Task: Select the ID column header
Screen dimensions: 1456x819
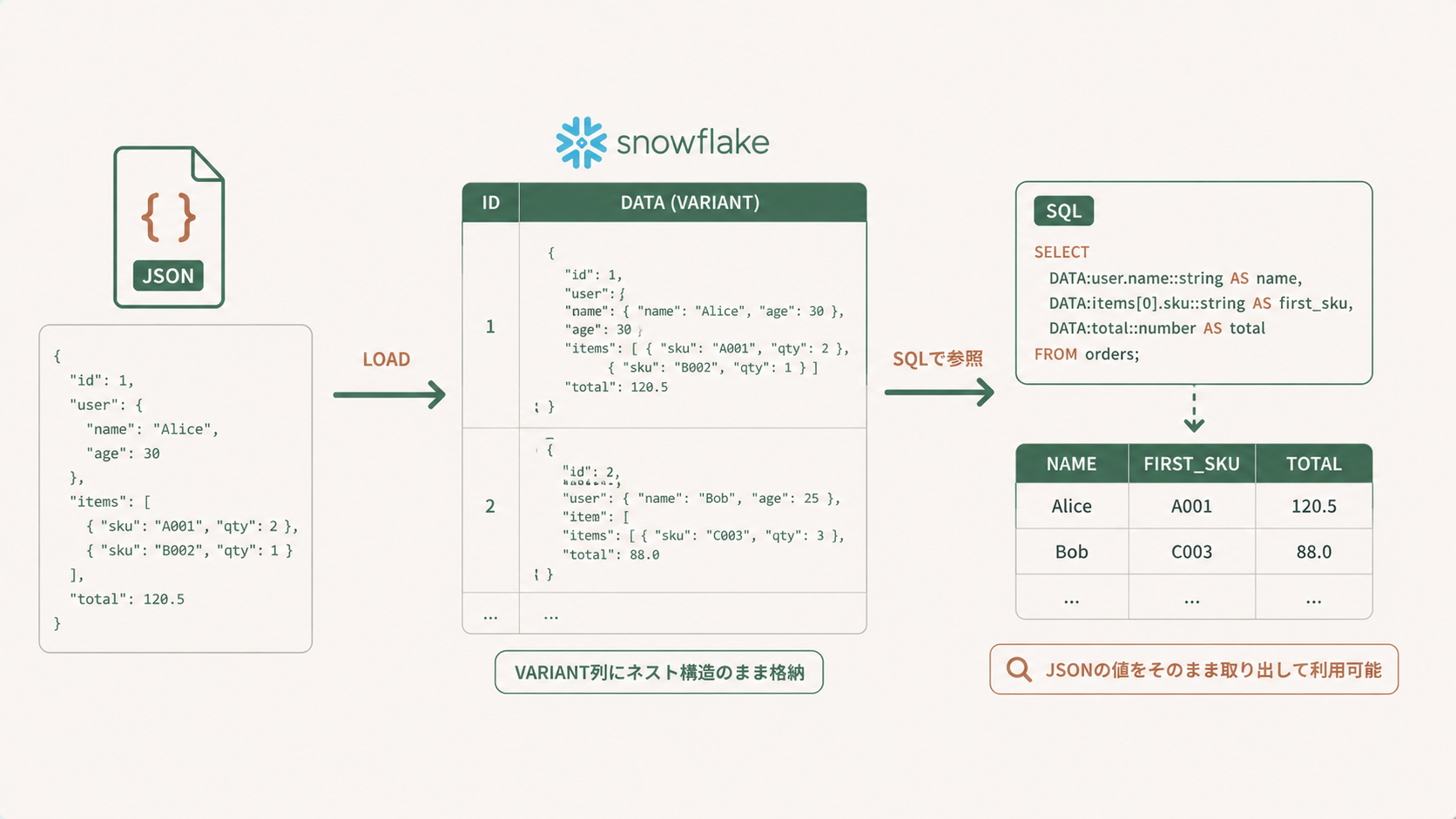Action: tap(491, 203)
